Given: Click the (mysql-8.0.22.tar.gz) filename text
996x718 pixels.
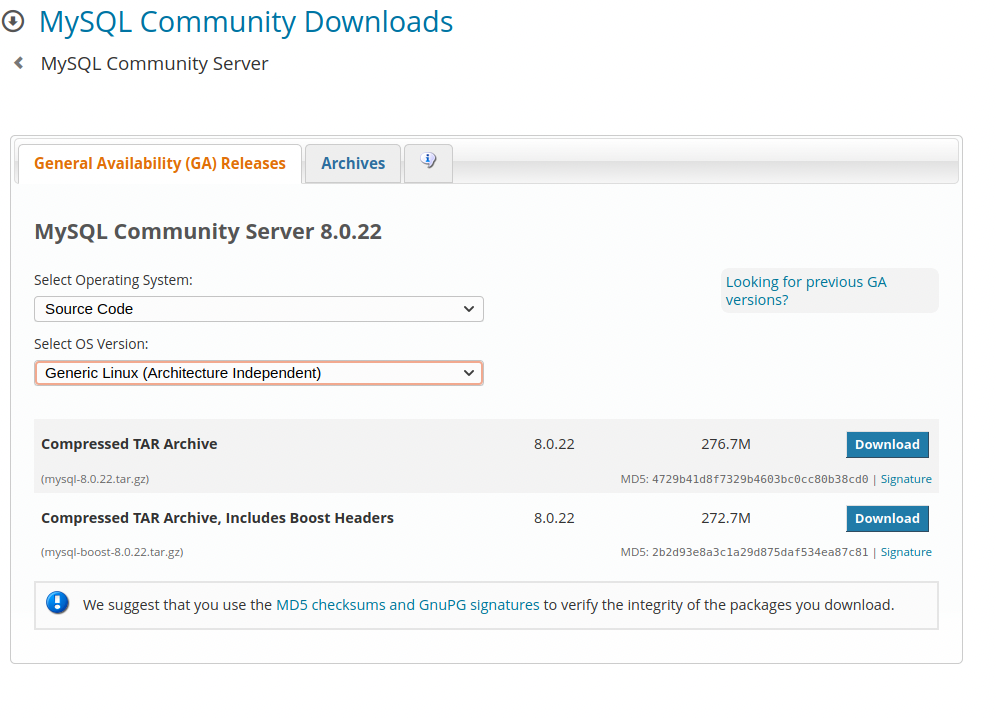Looking at the screenshot, I should (x=95, y=479).
